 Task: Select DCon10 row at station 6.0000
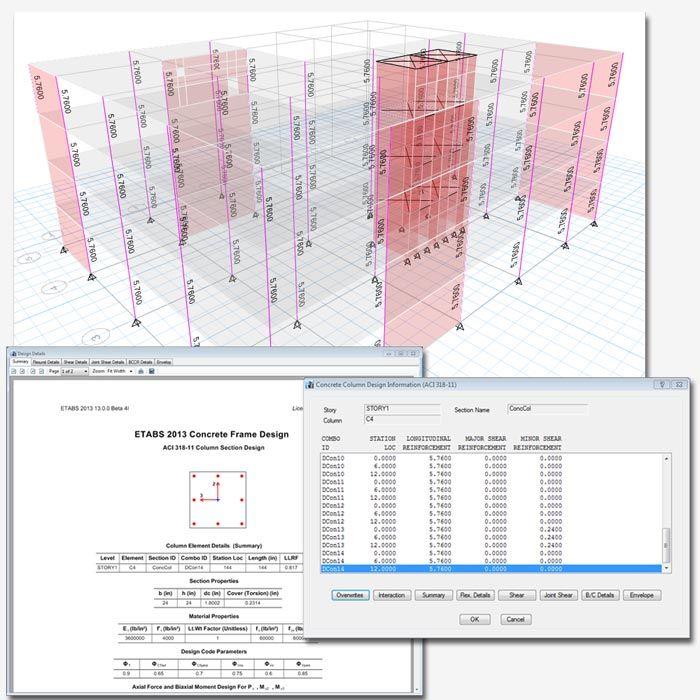click(491, 466)
